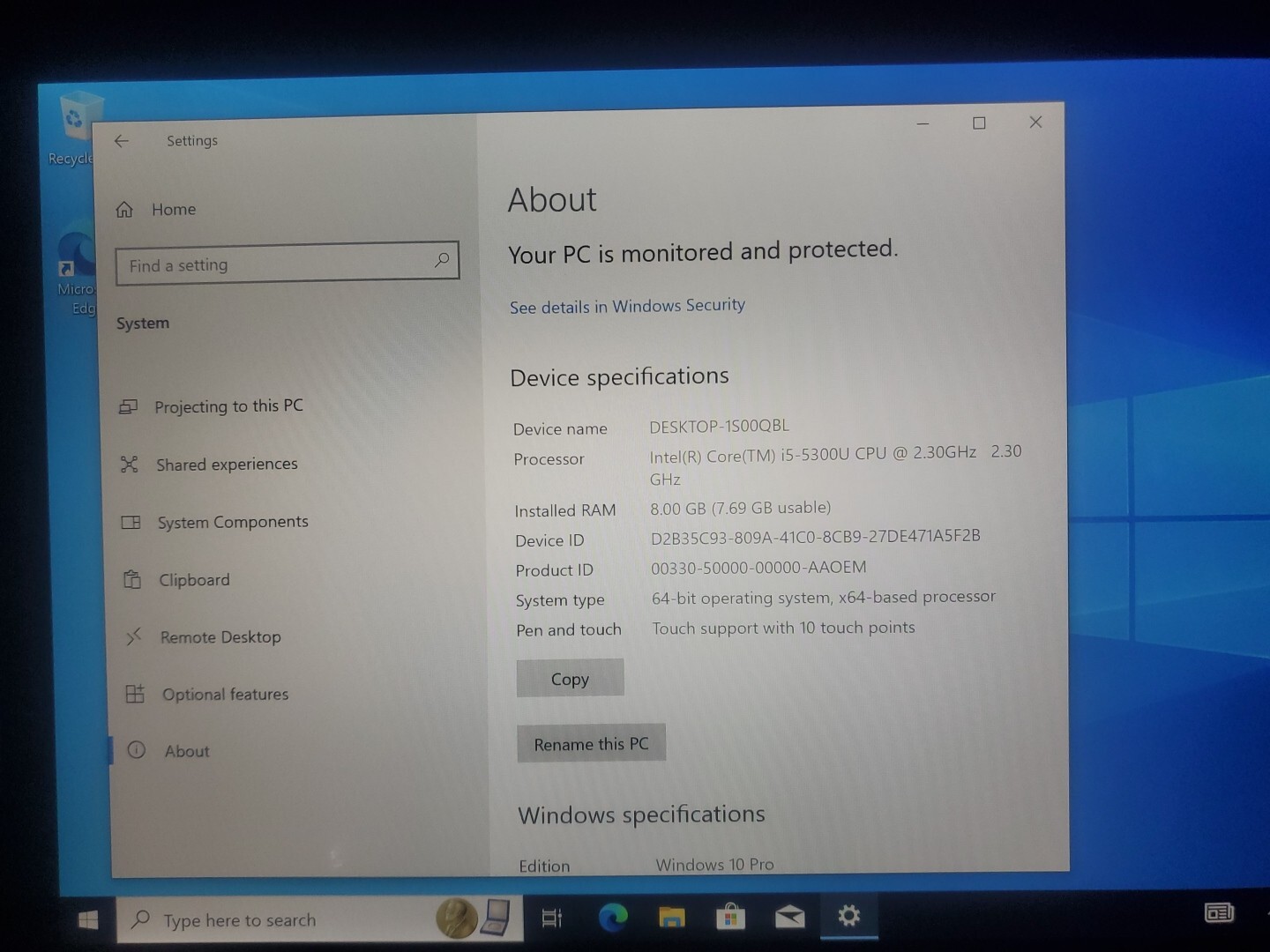Click the Settings gear in the taskbar
This screenshot has height=952, width=1270.
[848, 916]
